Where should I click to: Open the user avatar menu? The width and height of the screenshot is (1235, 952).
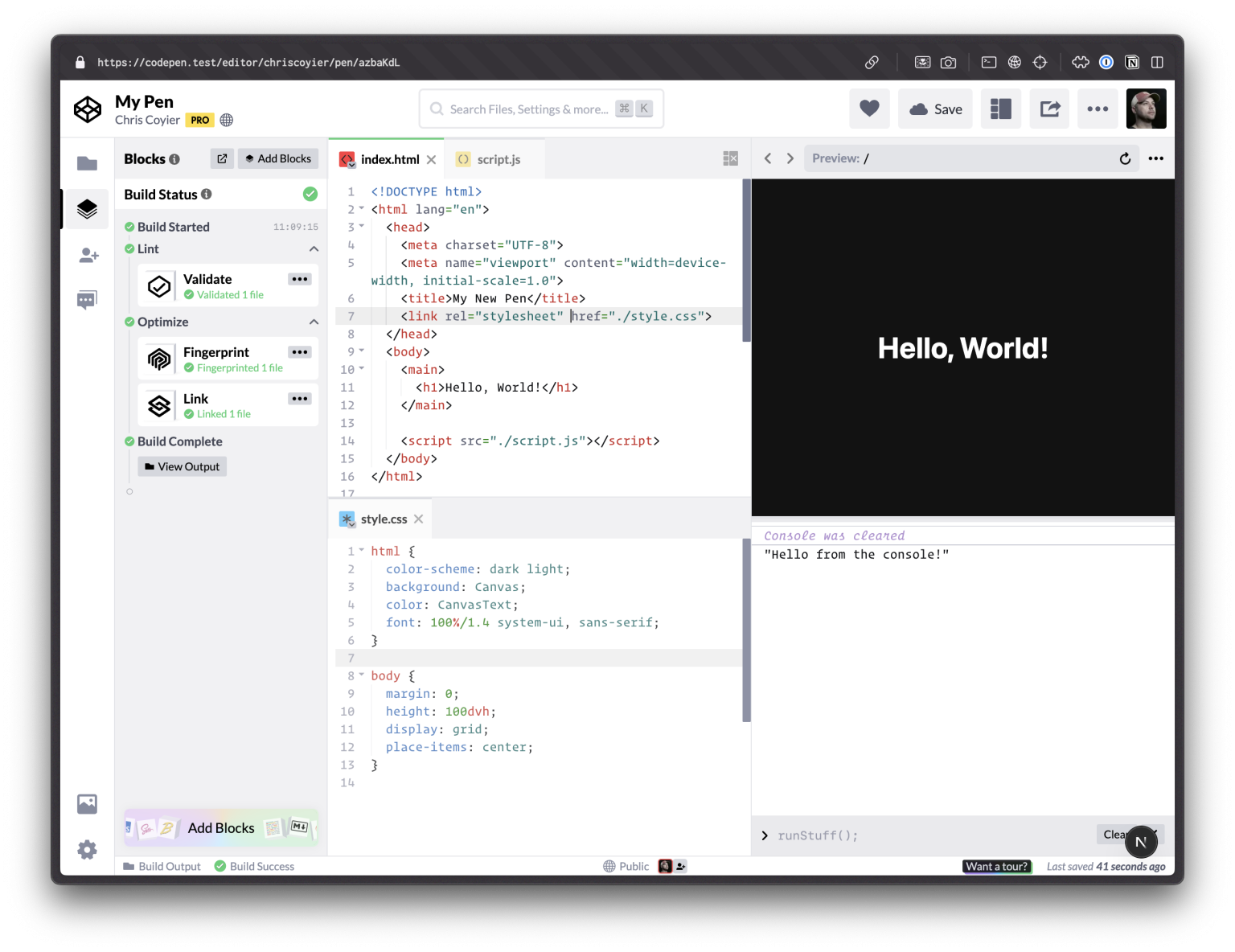pyautogui.click(x=1146, y=109)
